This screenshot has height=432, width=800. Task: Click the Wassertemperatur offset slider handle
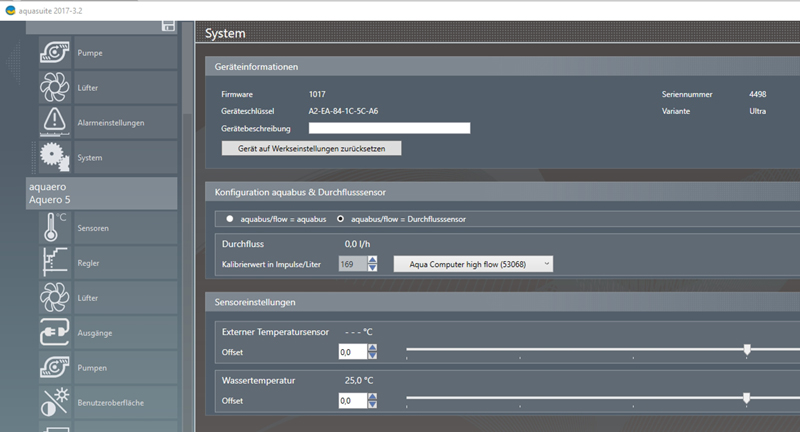[x=746, y=398]
